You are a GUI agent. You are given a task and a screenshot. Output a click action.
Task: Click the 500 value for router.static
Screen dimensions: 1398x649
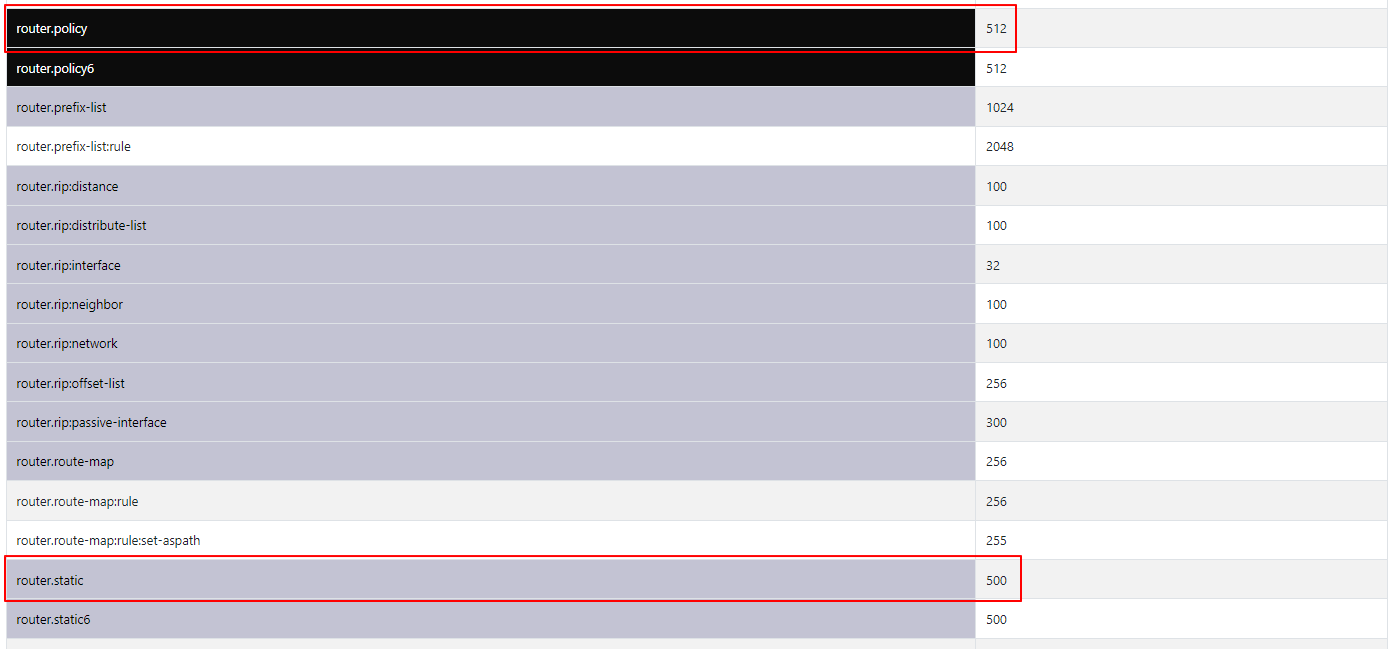tap(996, 580)
